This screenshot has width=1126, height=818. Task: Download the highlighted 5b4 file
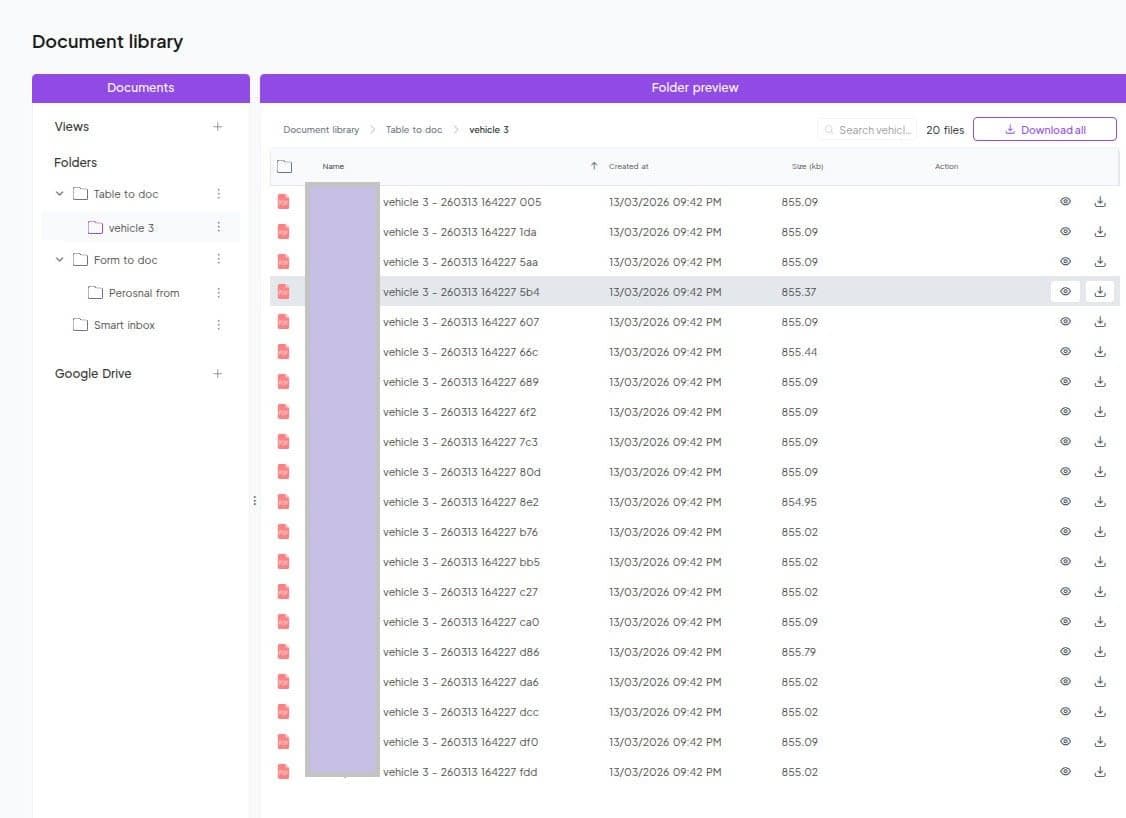pos(1099,292)
